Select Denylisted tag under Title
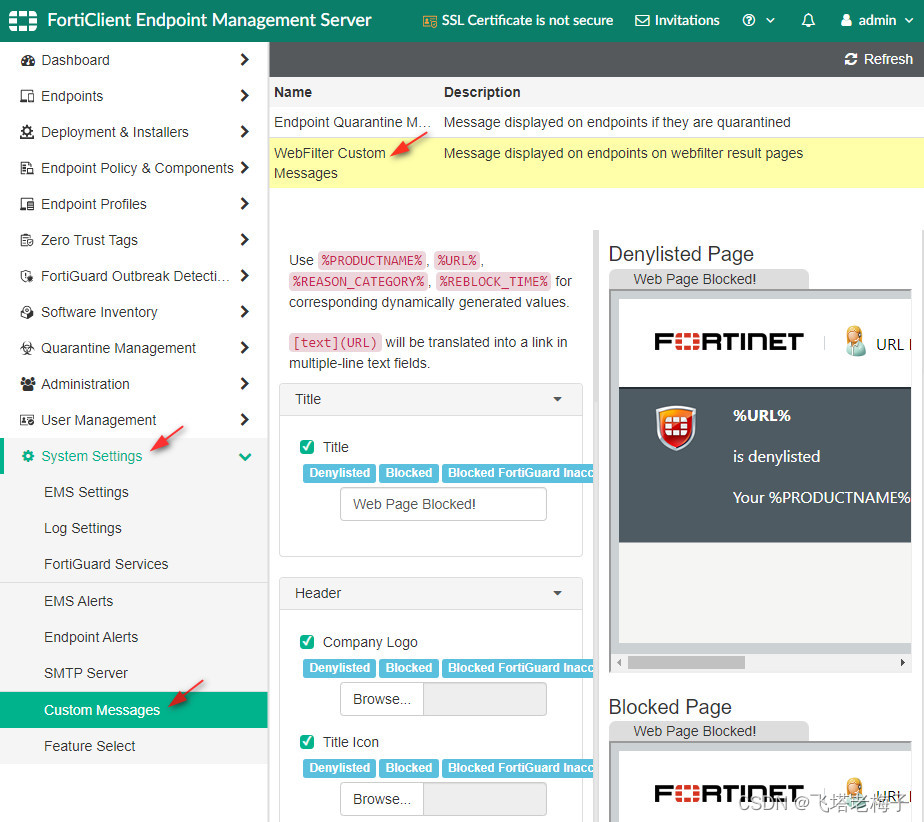Image resolution: width=924 pixels, height=822 pixels. tap(339, 473)
